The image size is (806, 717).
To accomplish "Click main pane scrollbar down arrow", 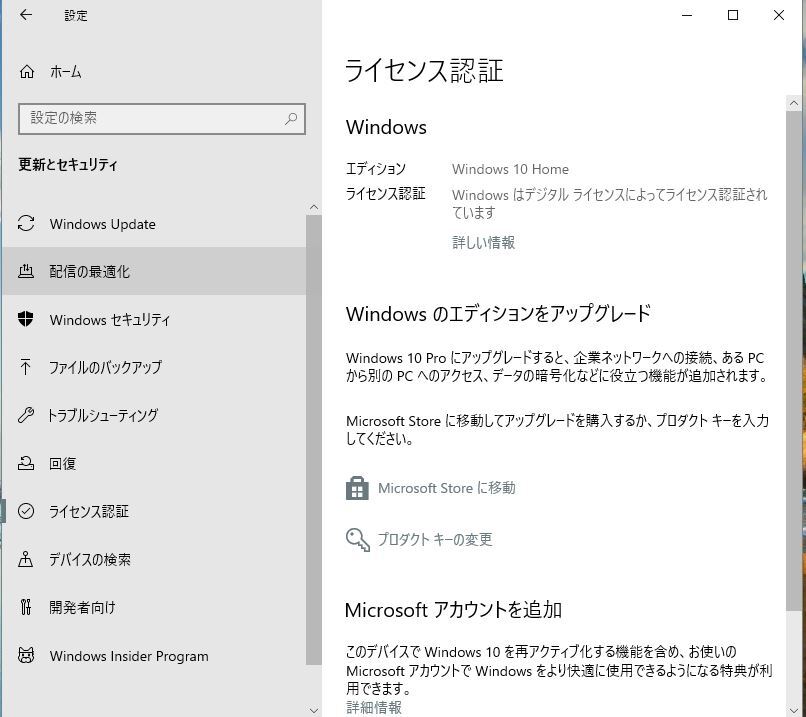I will 794,710.
